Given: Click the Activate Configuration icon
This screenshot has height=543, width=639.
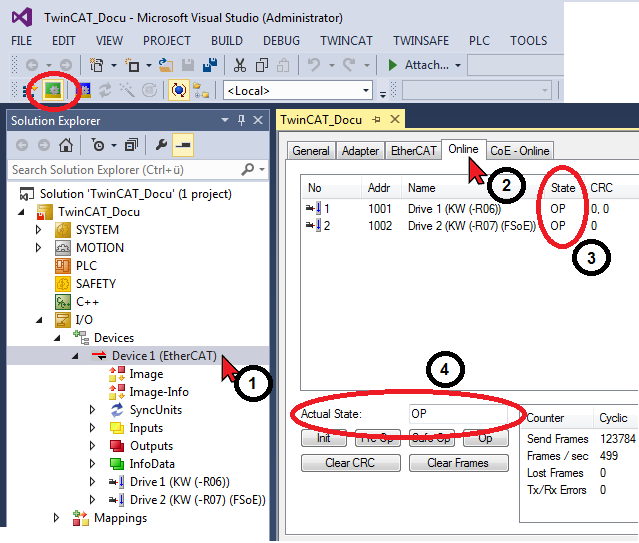Looking at the screenshot, I should click(30, 90).
